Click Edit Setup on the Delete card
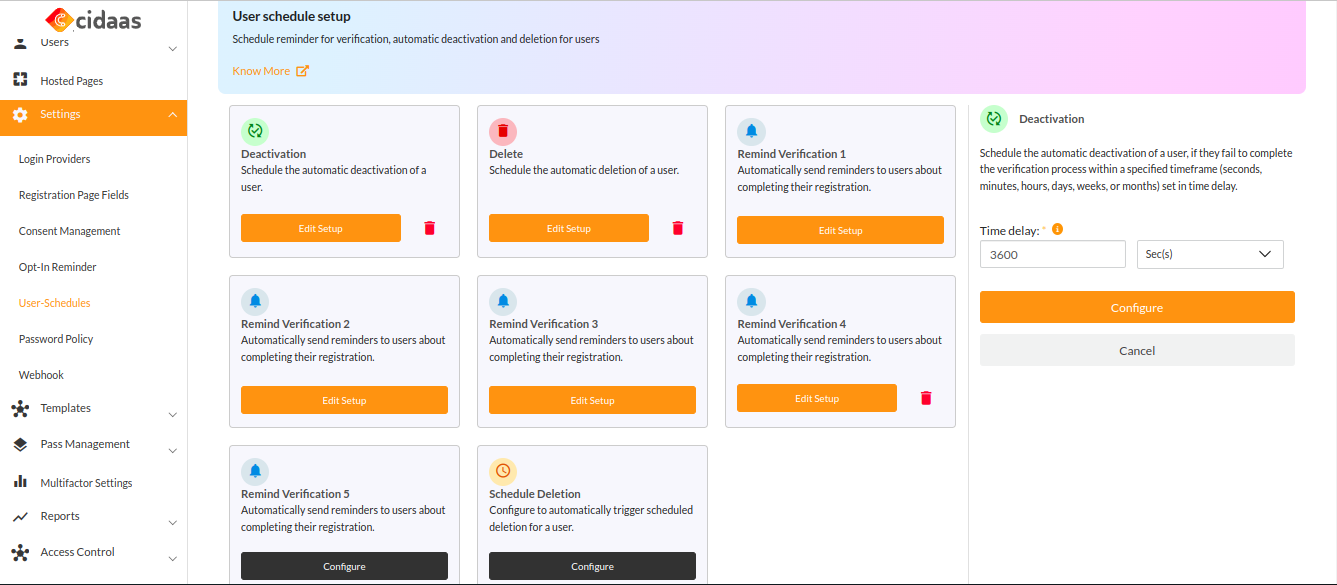This screenshot has height=585, width=1337. pos(568,227)
